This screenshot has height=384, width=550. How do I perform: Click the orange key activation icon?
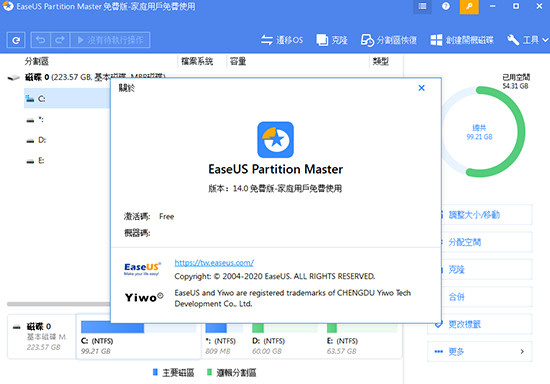coord(469,6)
